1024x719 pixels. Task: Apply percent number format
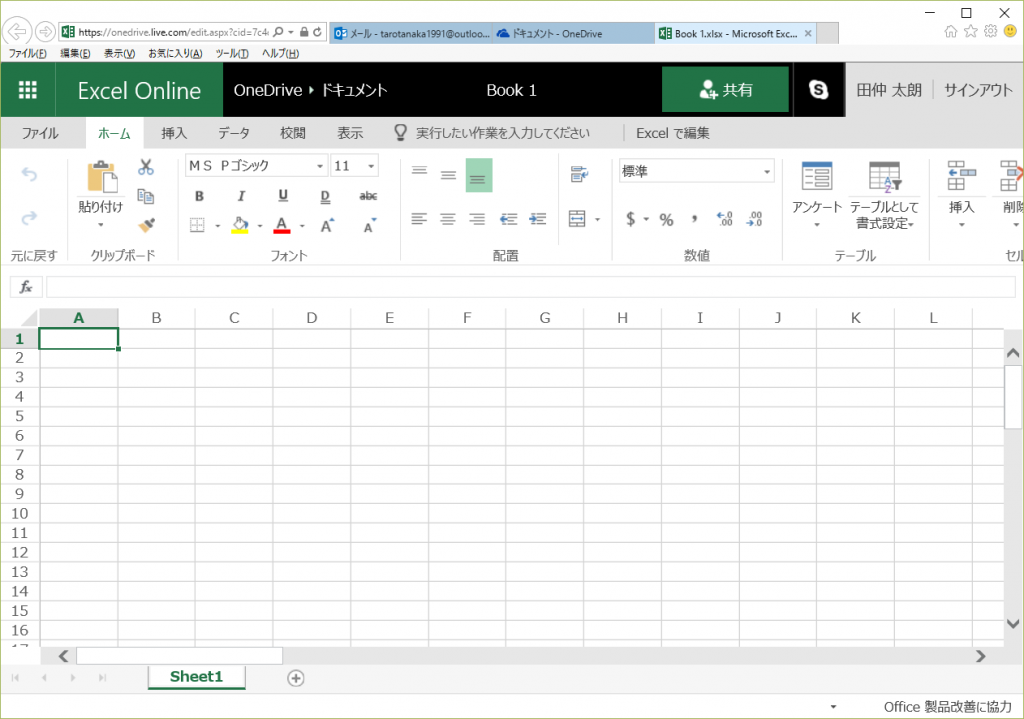tap(666, 219)
